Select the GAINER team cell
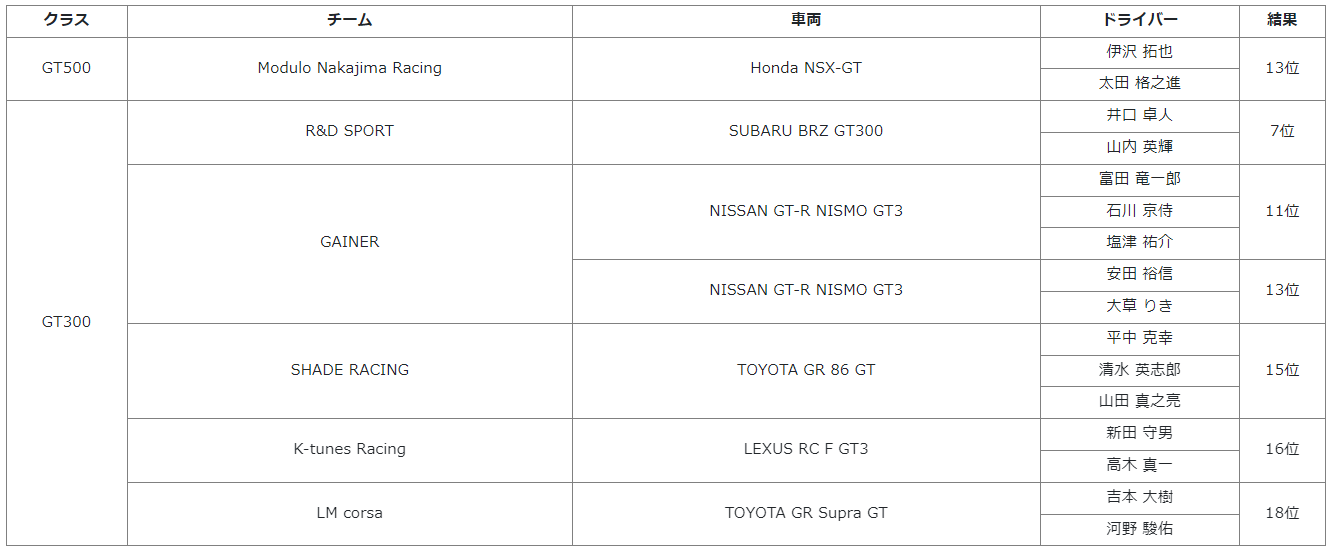 point(349,242)
